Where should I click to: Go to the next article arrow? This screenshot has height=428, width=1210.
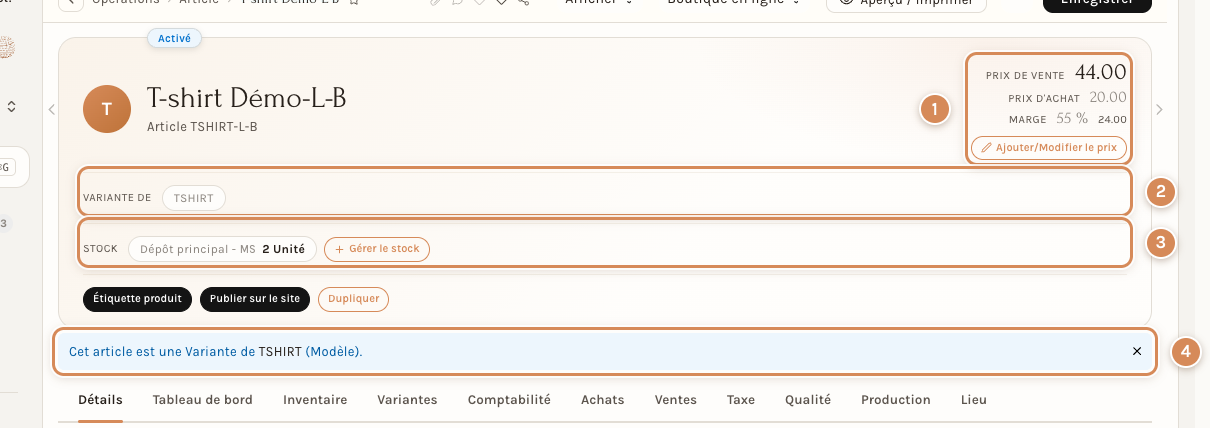click(1159, 109)
